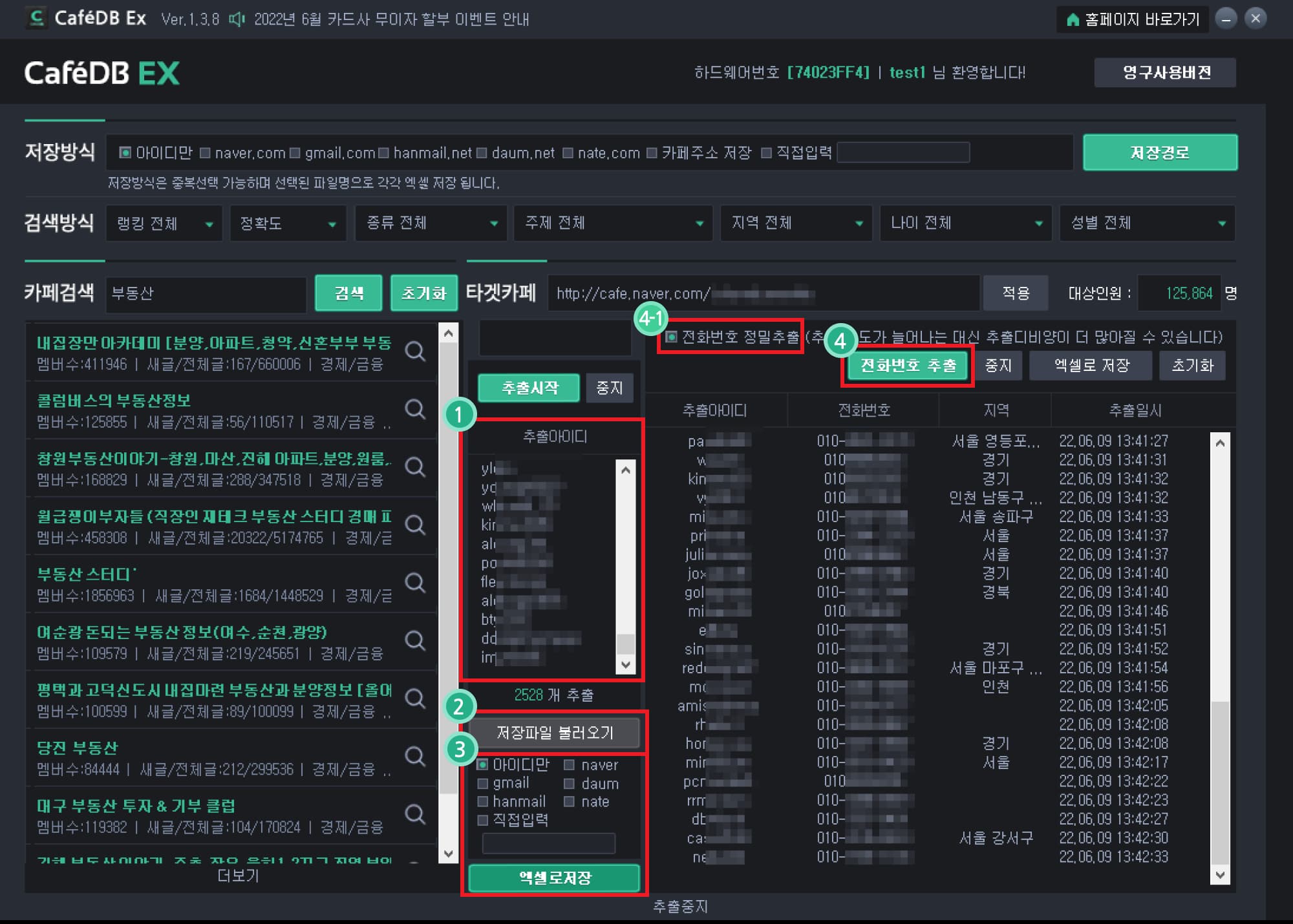The height and width of the screenshot is (924, 1293).
Task: Open the 주제 전체 dropdown
Action: (613, 224)
